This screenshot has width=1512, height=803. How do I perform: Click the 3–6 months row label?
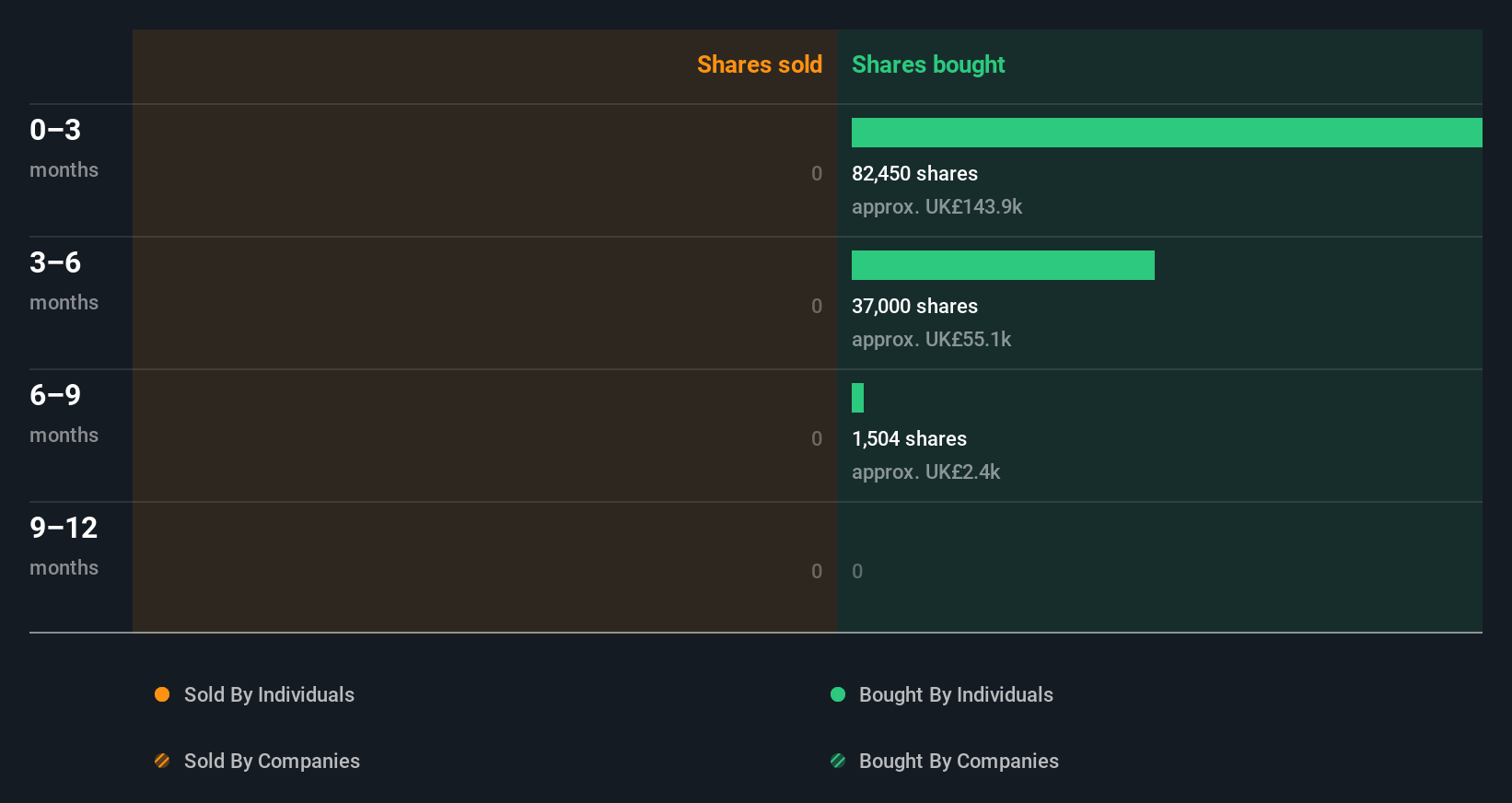(x=64, y=281)
